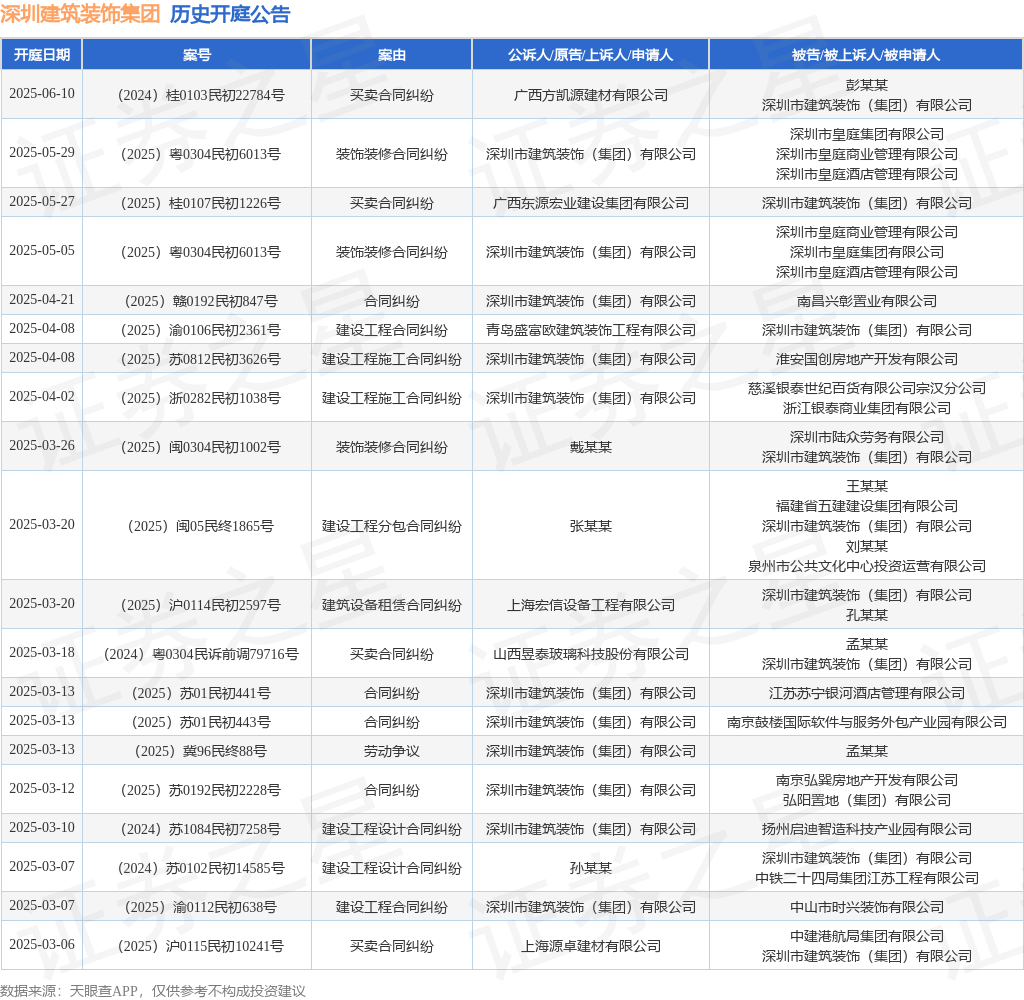Viewport: 1024px width, 1000px height.
Task: Click the date cell 2025-05-05
Action: (x=42, y=250)
